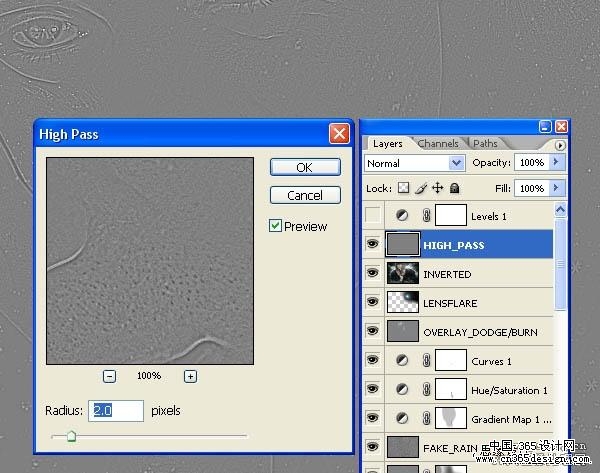Hide the HIGH_PASS layer
The width and height of the screenshot is (600, 473).
[373, 244]
